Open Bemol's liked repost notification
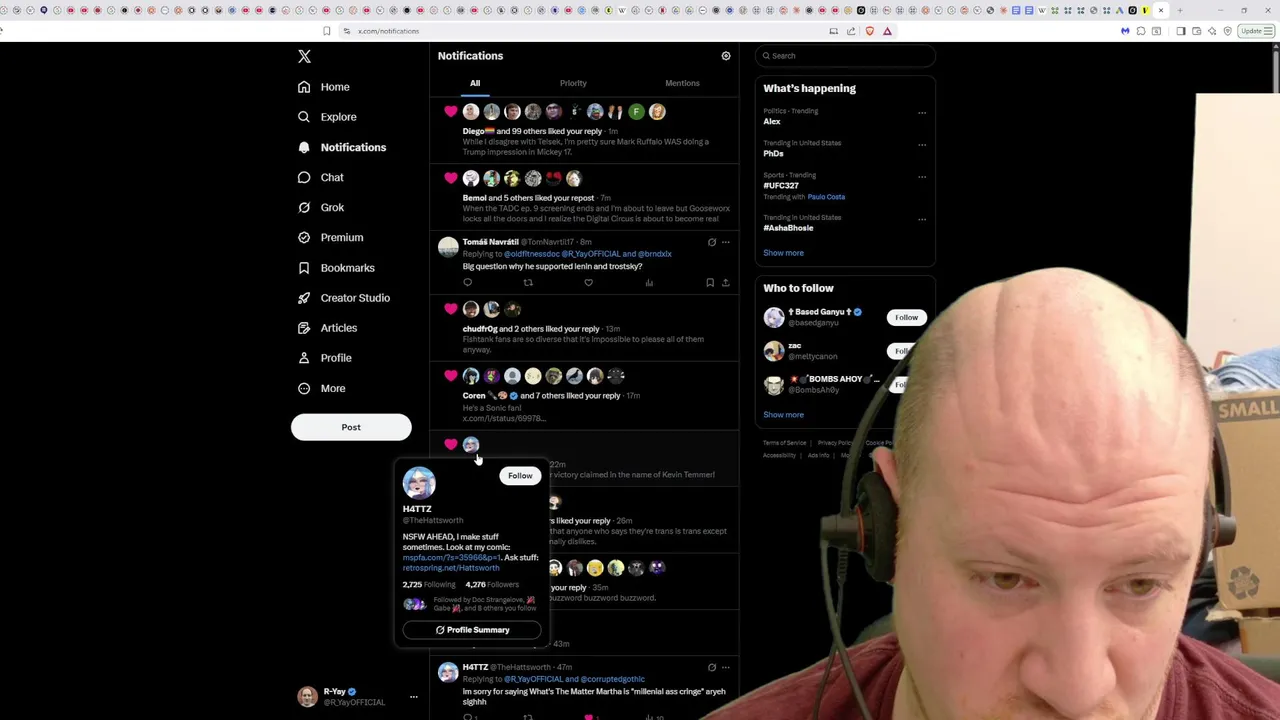The image size is (1280, 720). (585, 198)
